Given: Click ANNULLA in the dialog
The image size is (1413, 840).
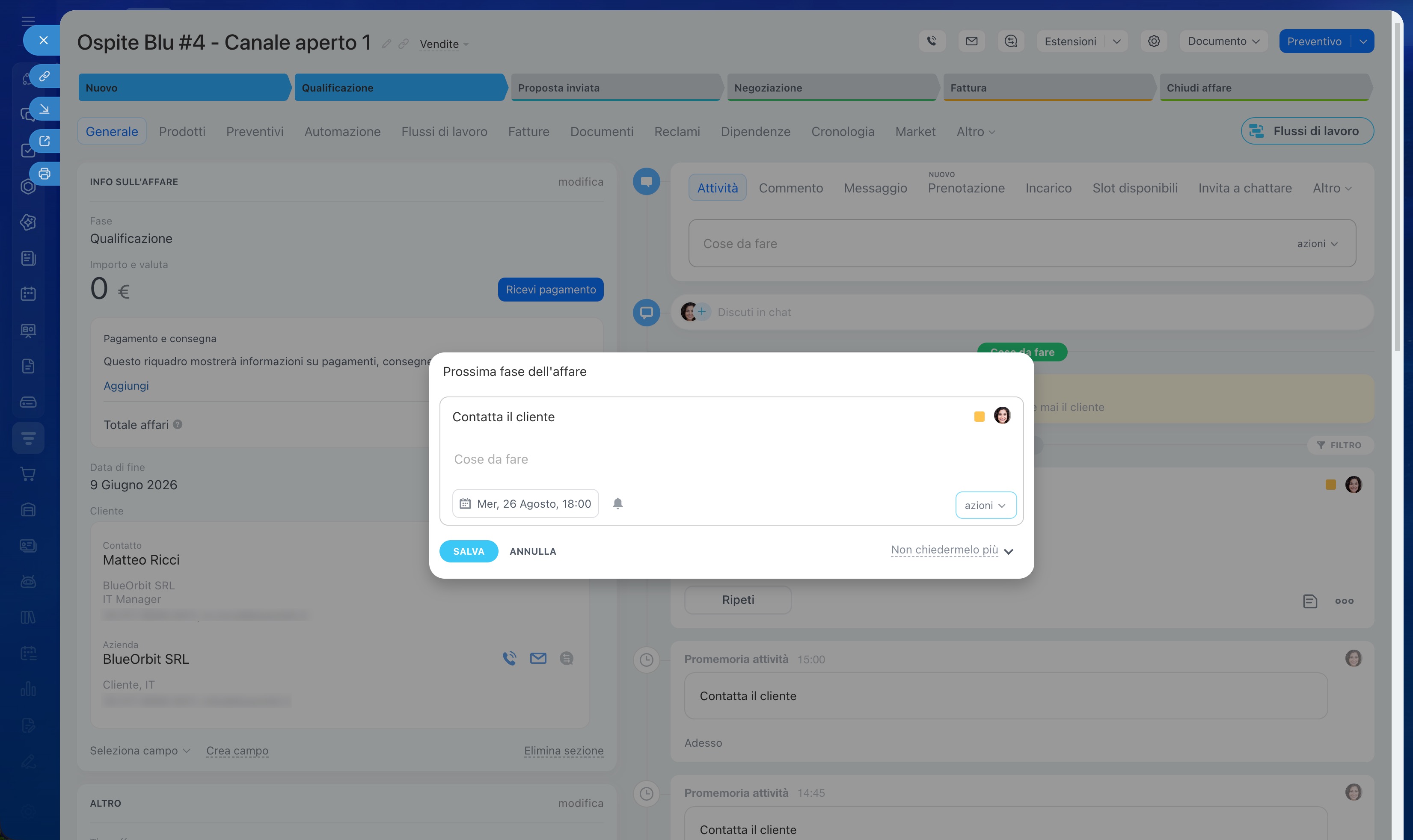Looking at the screenshot, I should pyautogui.click(x=532, y=551).
